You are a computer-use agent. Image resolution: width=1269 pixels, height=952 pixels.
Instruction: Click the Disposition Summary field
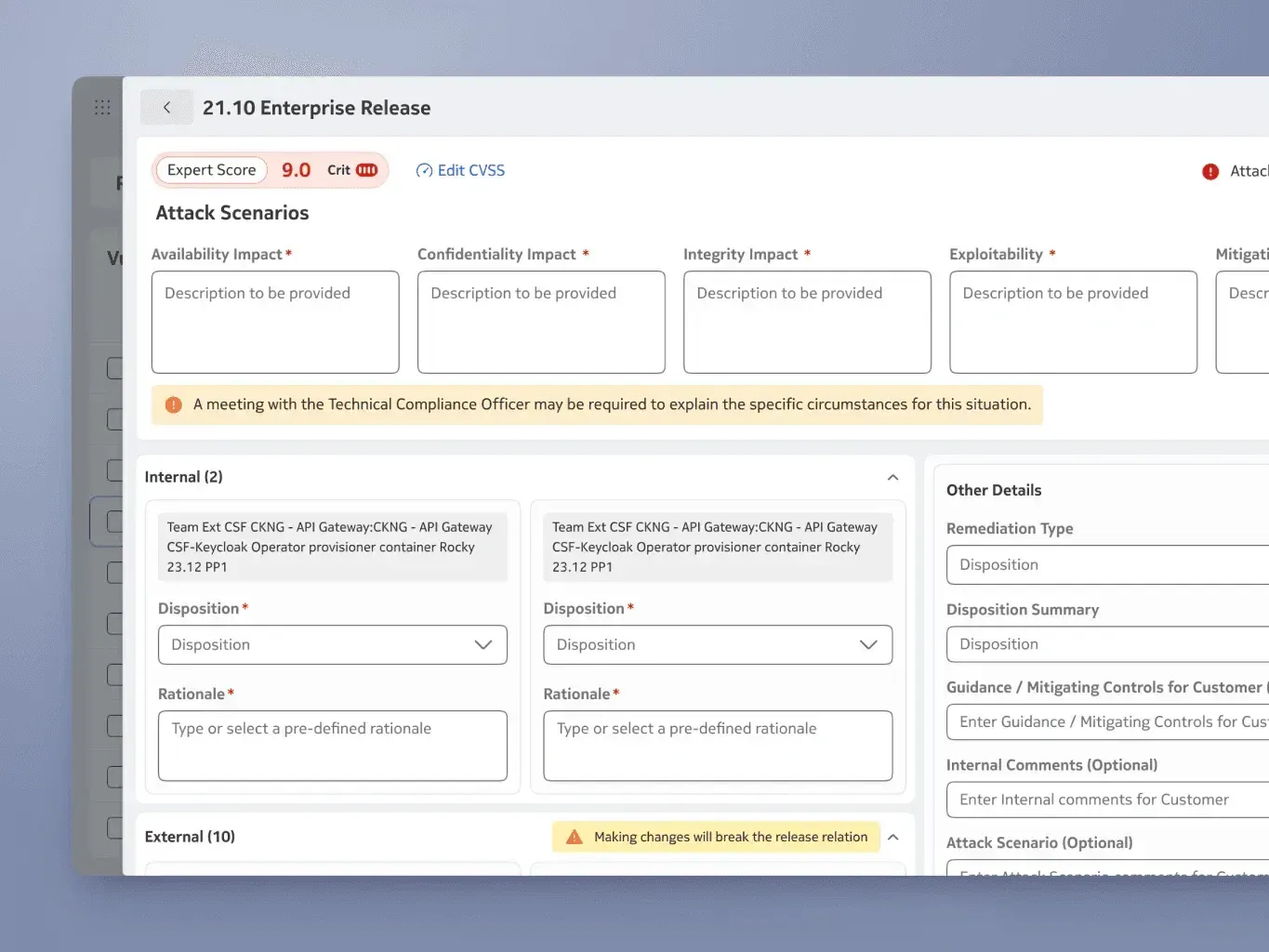1108,644
